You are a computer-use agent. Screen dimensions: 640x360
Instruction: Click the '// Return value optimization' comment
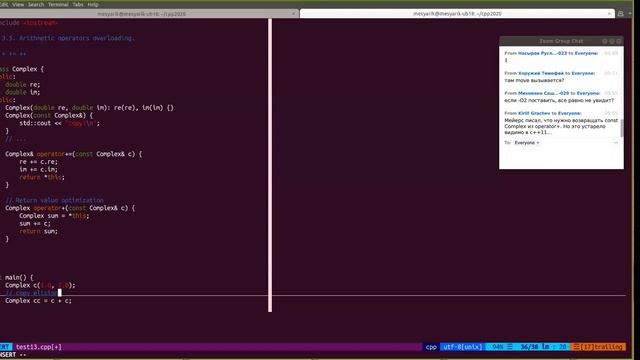(54, 200)
